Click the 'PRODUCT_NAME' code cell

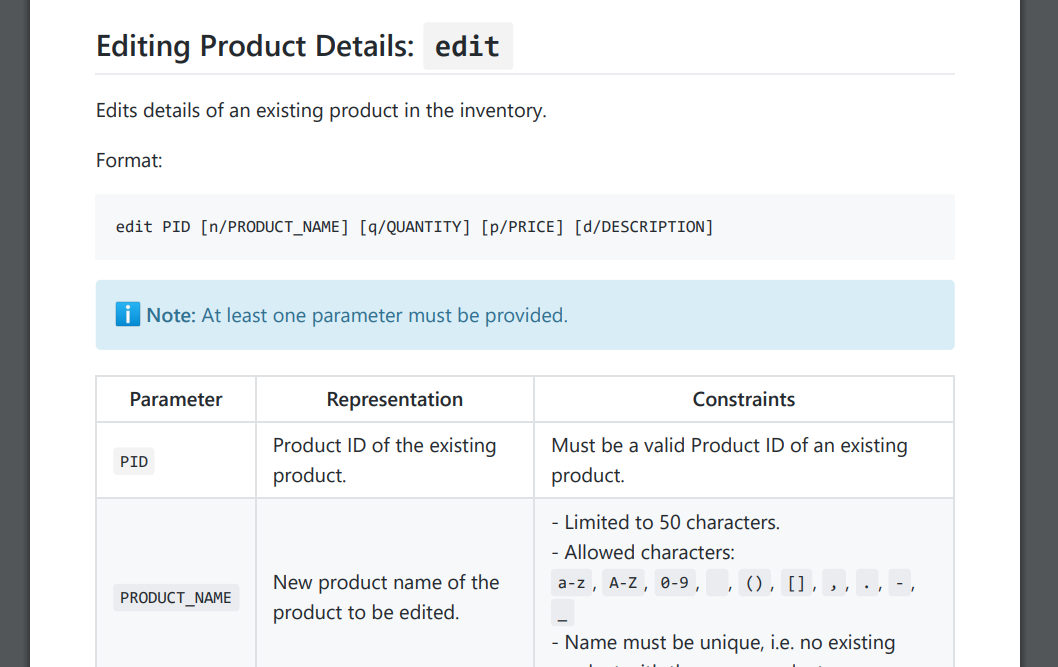coord(176,598)
